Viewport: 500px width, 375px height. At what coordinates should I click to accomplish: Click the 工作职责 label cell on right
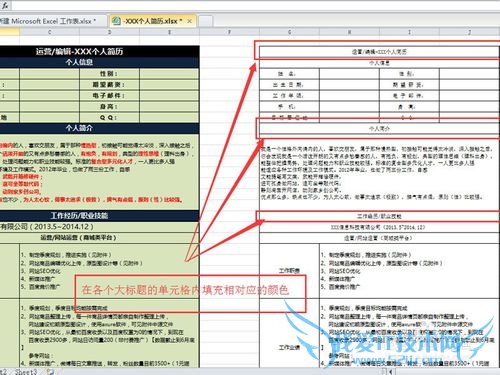click(289, 271)
